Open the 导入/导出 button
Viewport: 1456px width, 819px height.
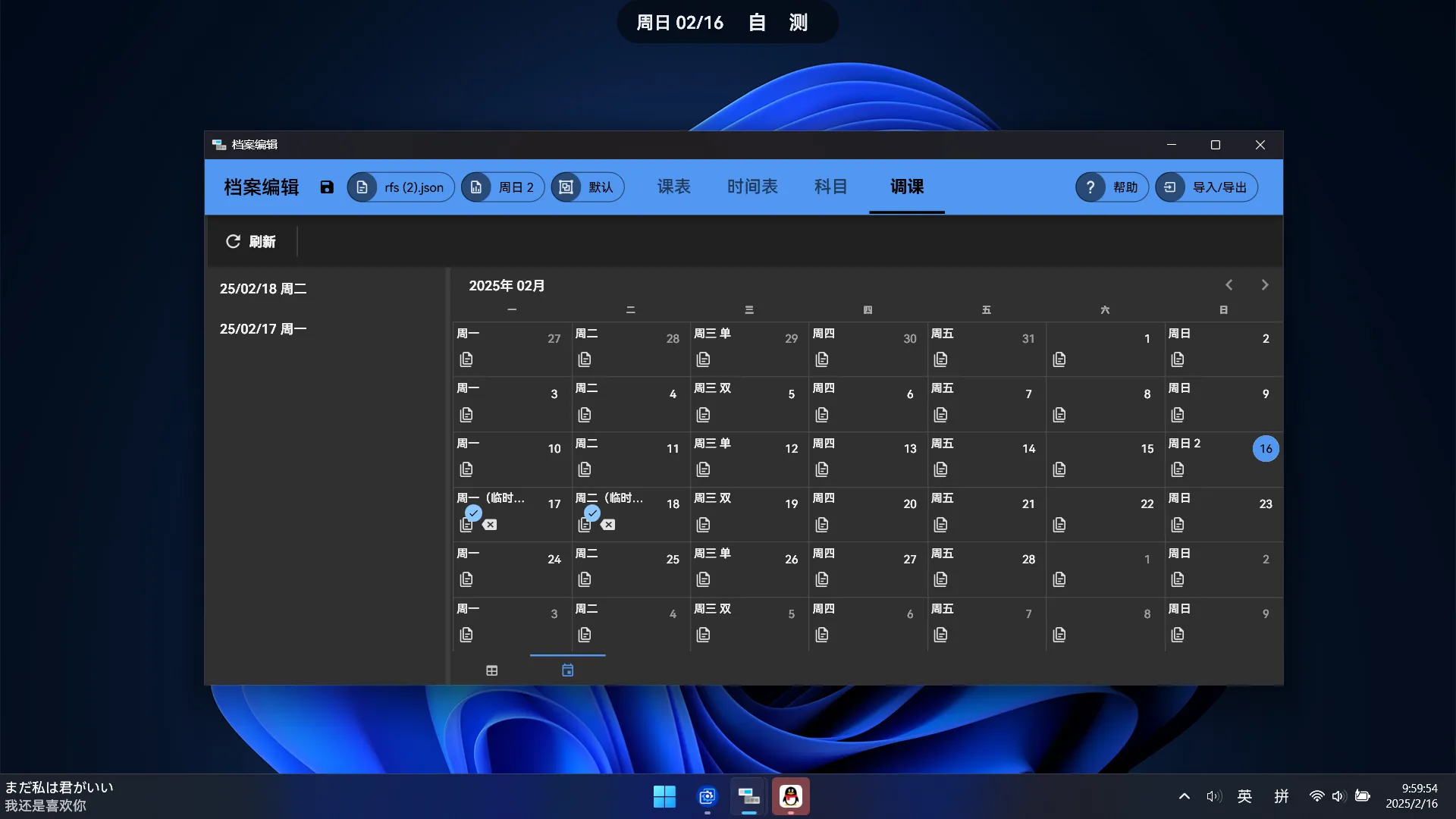coord(1207,187)
